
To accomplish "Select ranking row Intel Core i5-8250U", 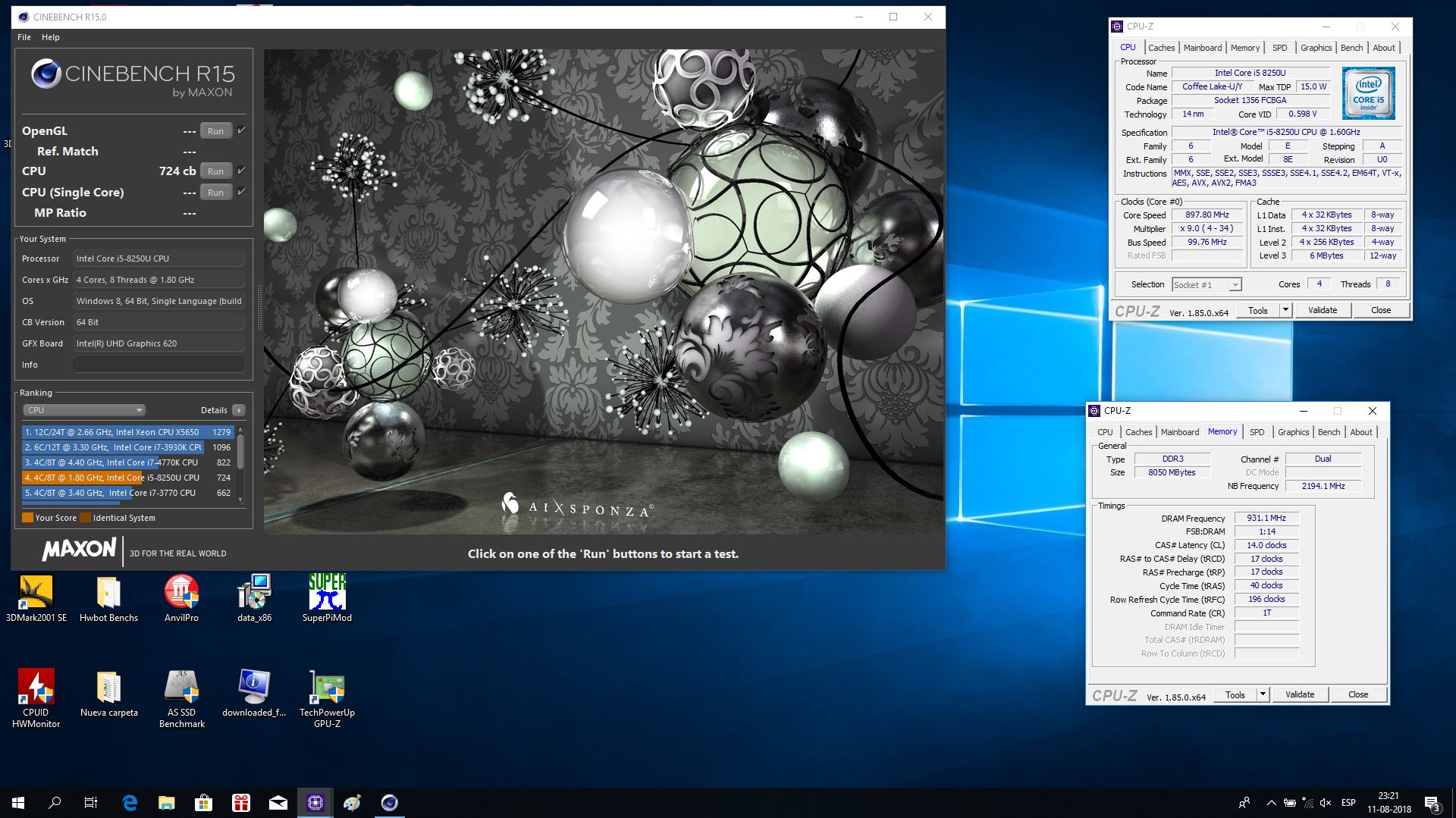I will 127,478.
